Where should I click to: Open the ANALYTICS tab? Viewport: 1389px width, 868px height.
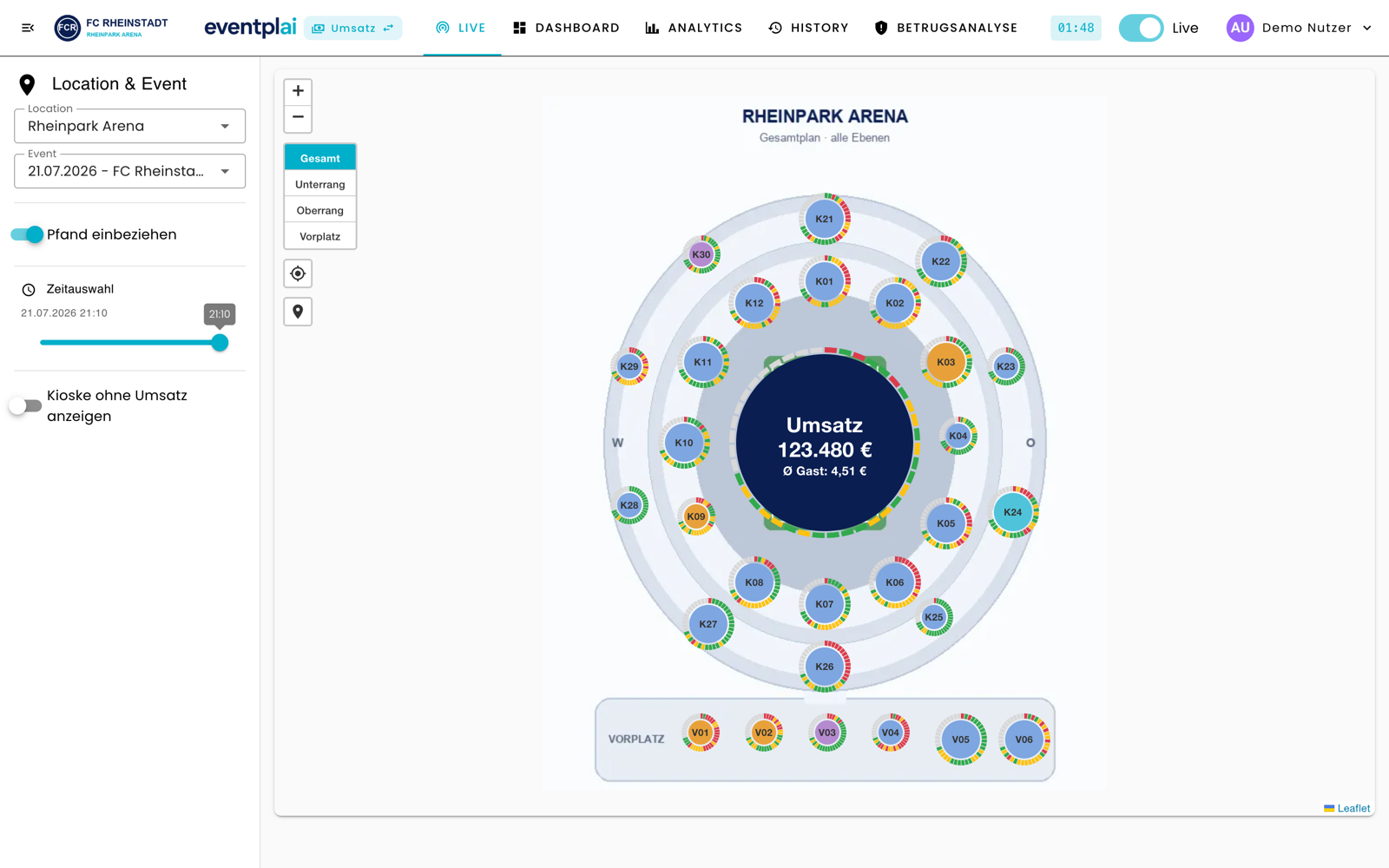[x=694, y=28]
